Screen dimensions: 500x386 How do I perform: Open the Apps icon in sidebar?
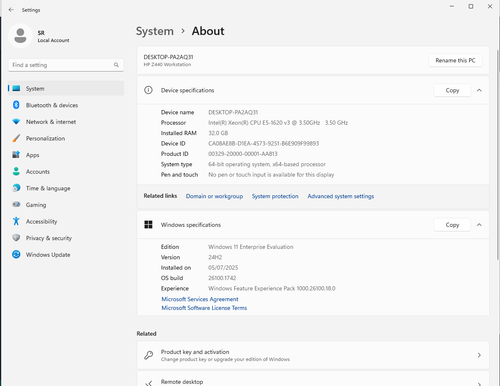(16, 155)
